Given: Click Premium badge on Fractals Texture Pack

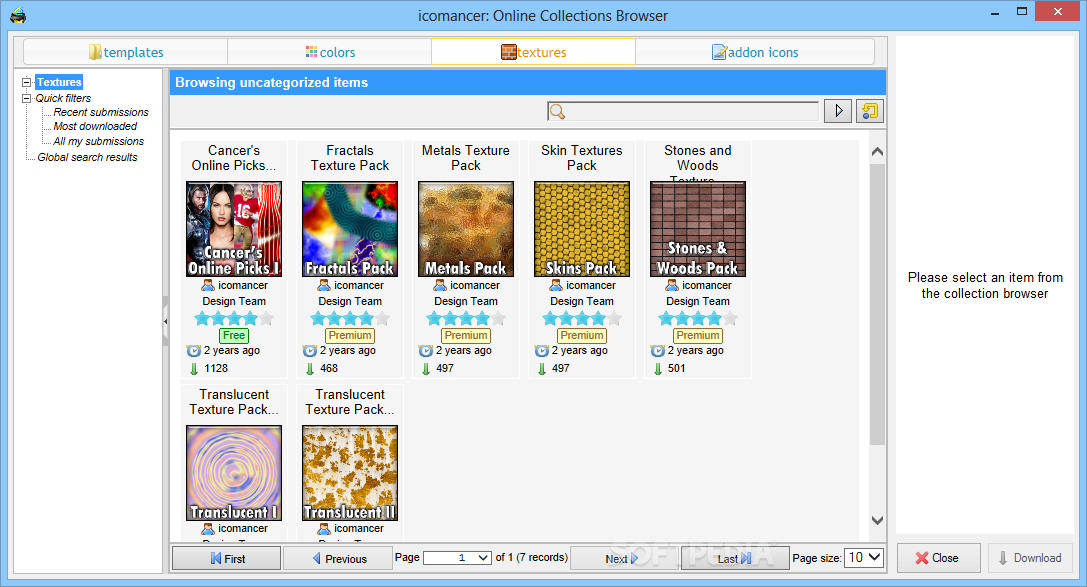Looking at the screenshot, I should [x=350, y=335].
